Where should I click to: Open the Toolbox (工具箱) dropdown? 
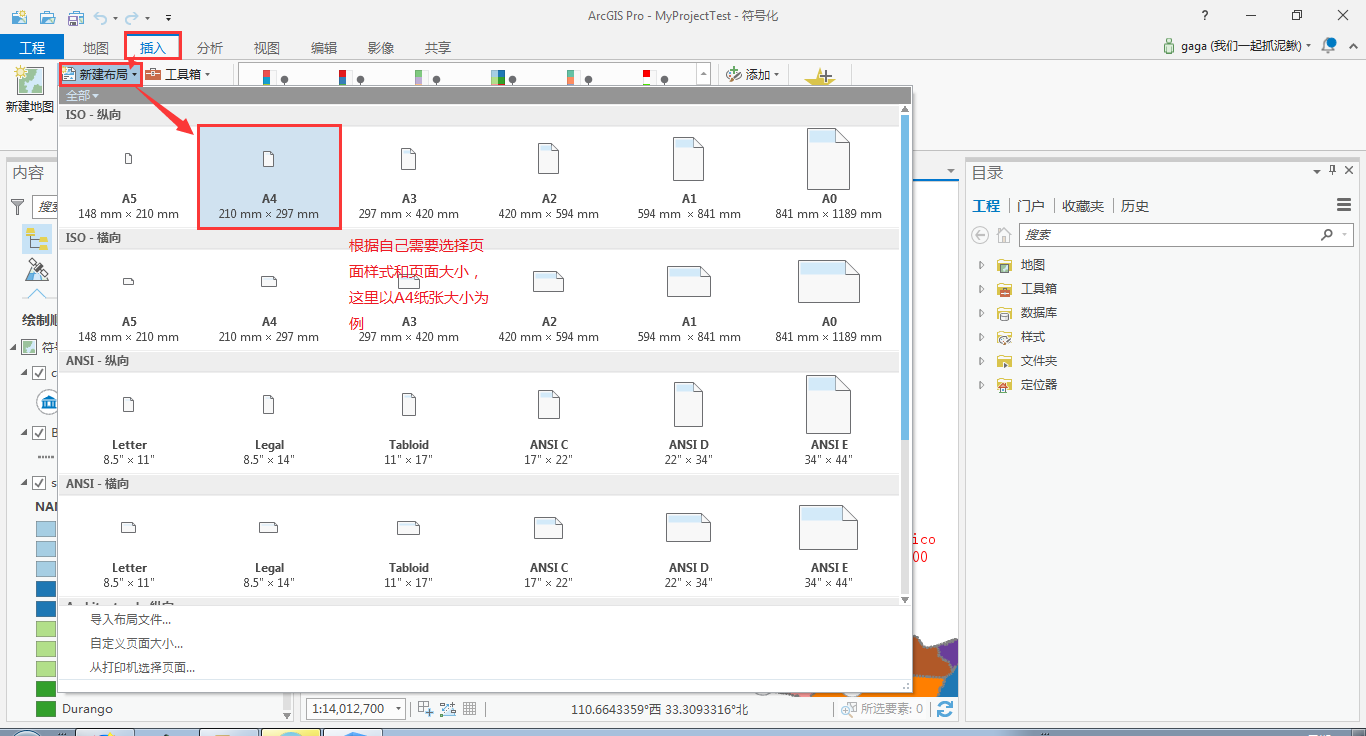179,74
